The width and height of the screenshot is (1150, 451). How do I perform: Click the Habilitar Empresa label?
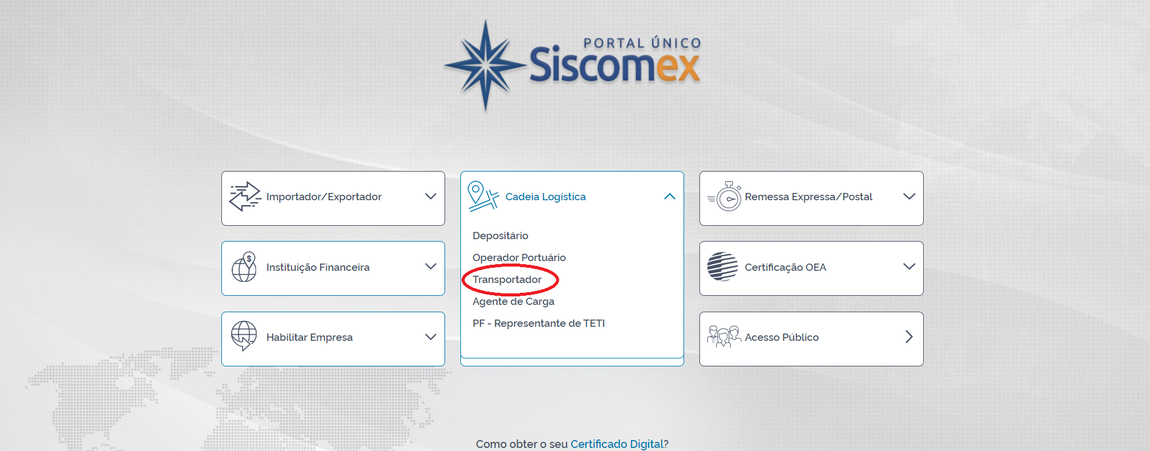pos(310,337)
